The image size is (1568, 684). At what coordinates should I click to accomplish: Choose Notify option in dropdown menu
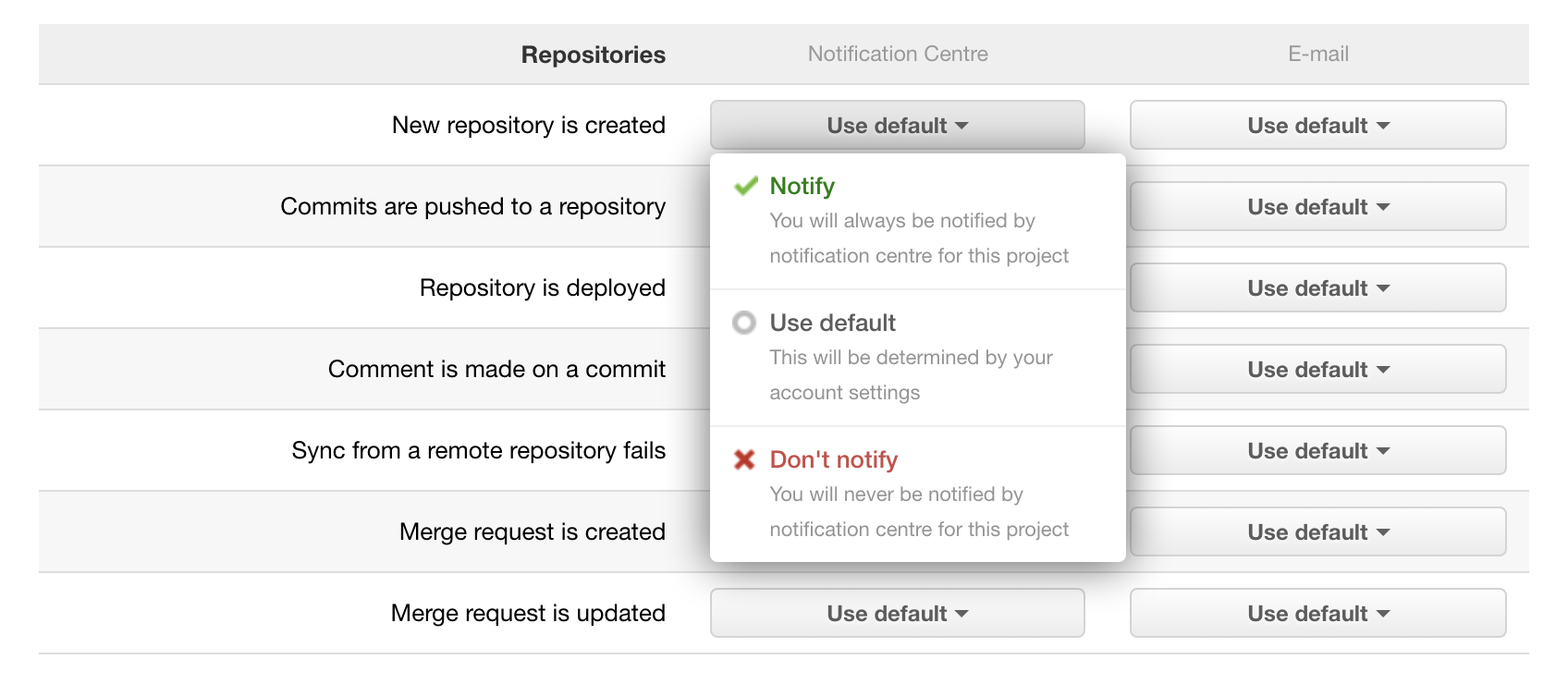[x=802, y=187]
